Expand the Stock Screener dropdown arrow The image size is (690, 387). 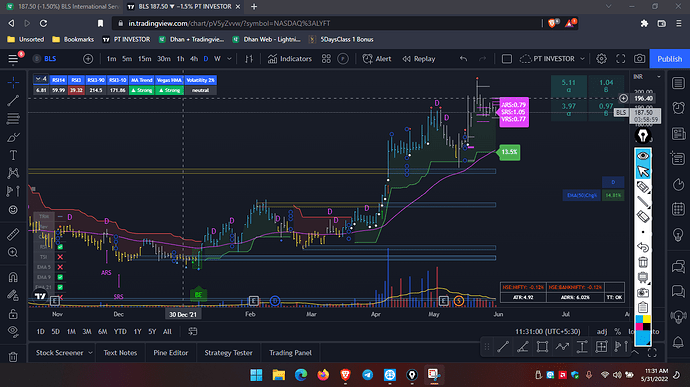[90, 353]
